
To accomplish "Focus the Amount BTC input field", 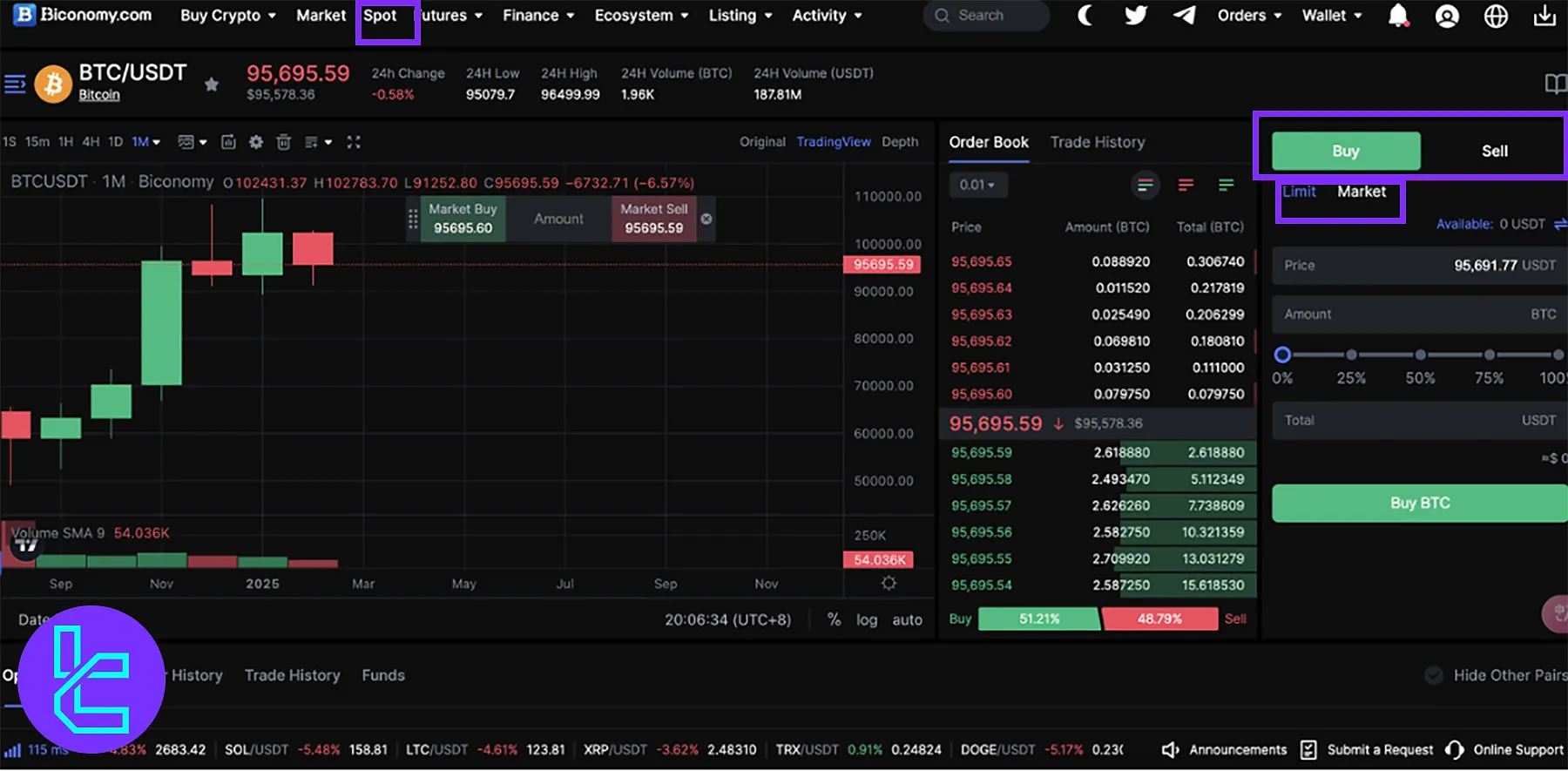I will (1420, 314).
